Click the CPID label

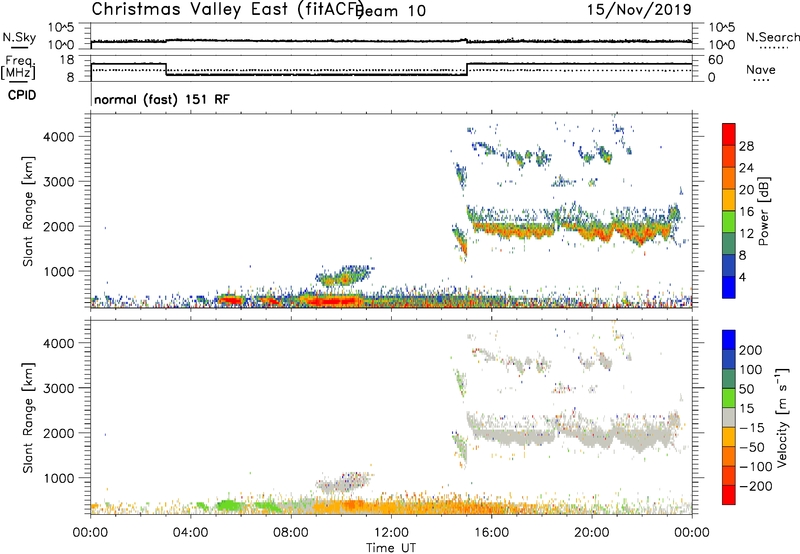[x=22, y=95]
